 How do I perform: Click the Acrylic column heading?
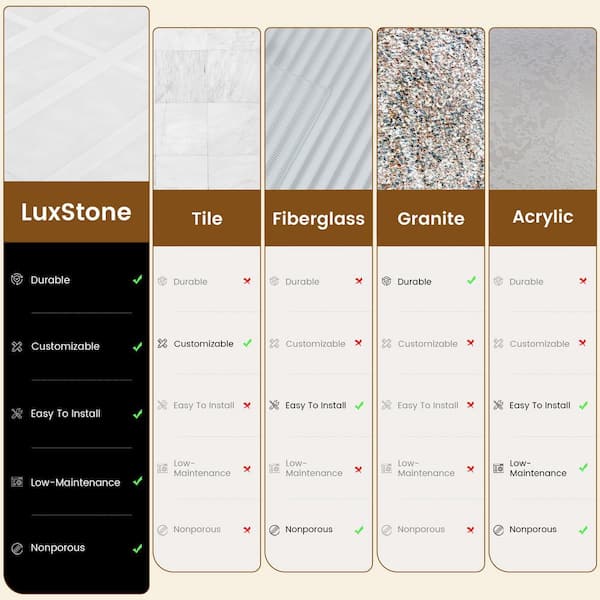[543, 217]
